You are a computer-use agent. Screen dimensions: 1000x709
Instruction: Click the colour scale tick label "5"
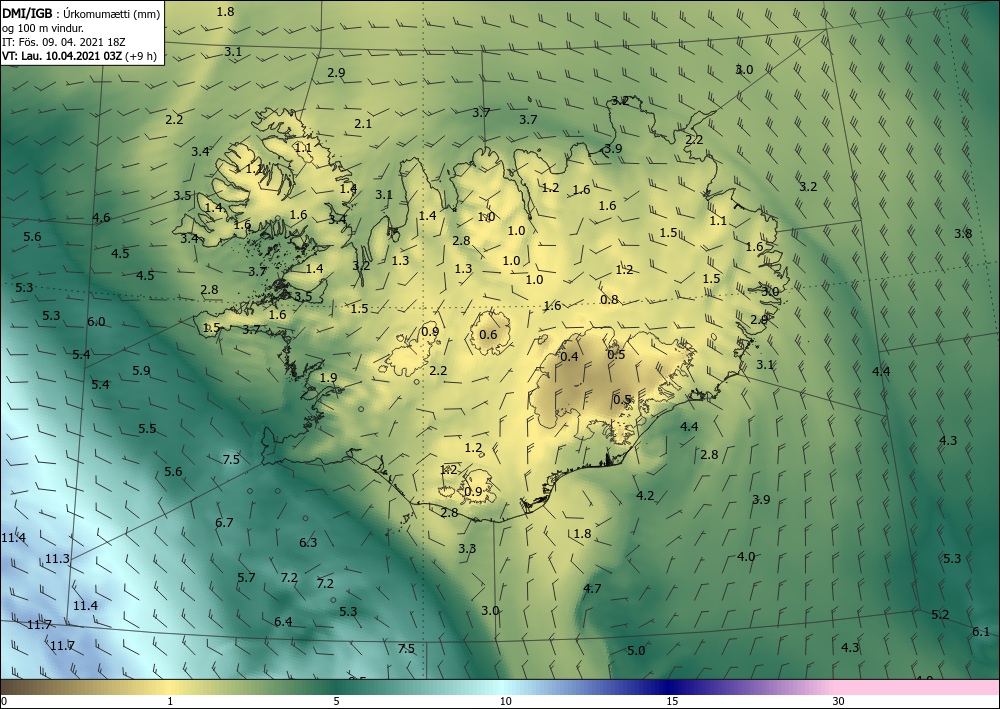pyautogui.click(x=336, y=701)
